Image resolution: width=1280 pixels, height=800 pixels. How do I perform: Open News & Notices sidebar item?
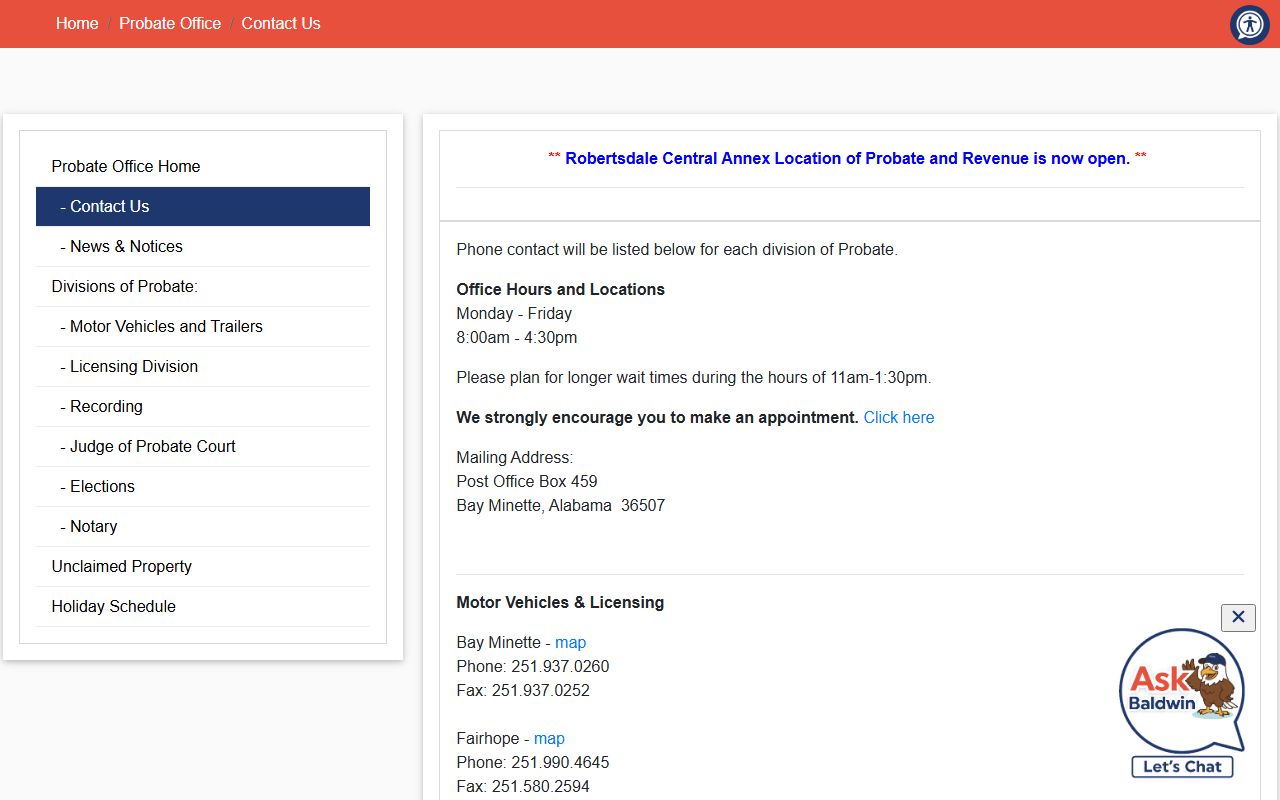pos(203,246)
